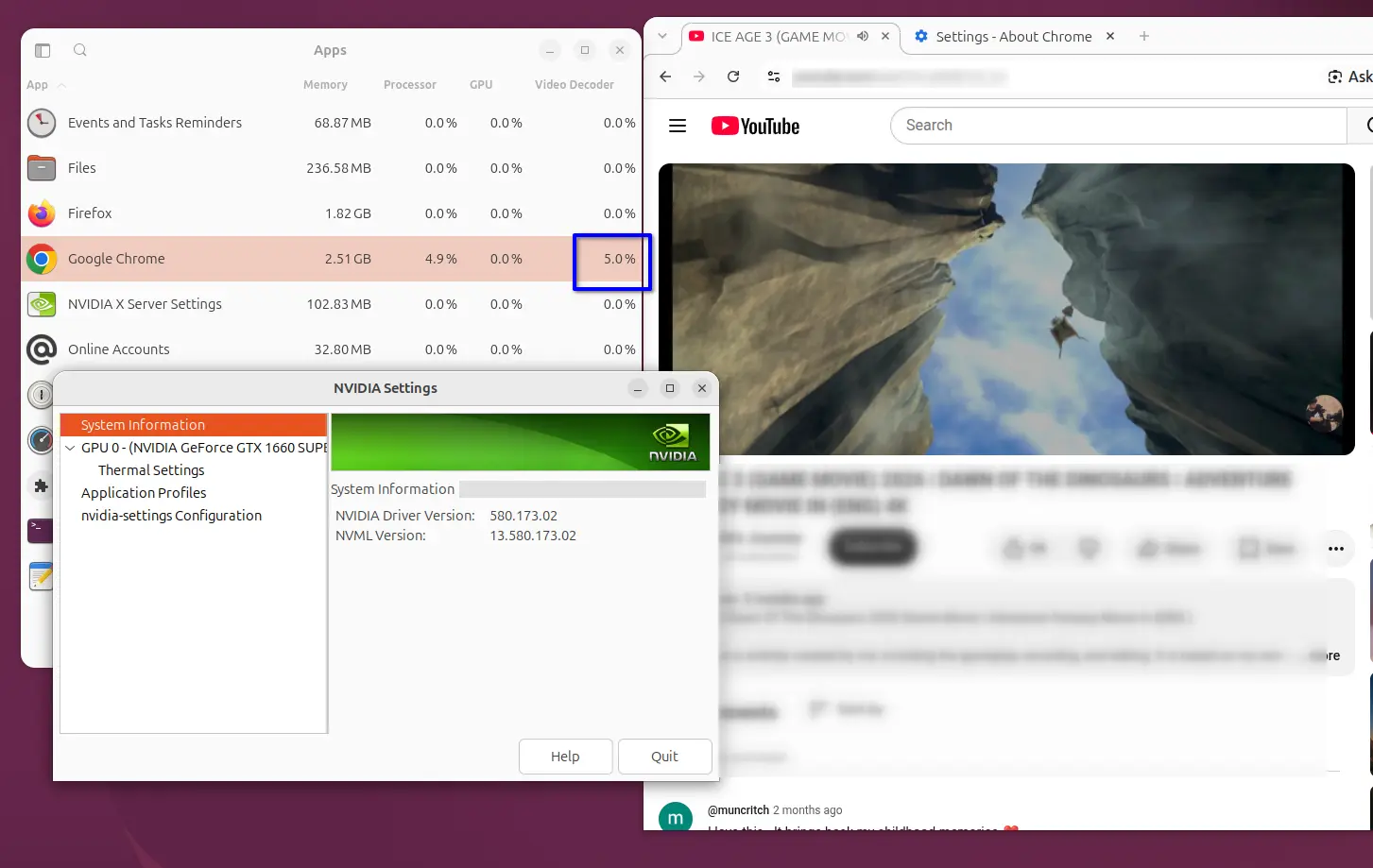Open the site information icon in address bar
The height and width of the screenshot is (868, 1373).
[774, 77]
